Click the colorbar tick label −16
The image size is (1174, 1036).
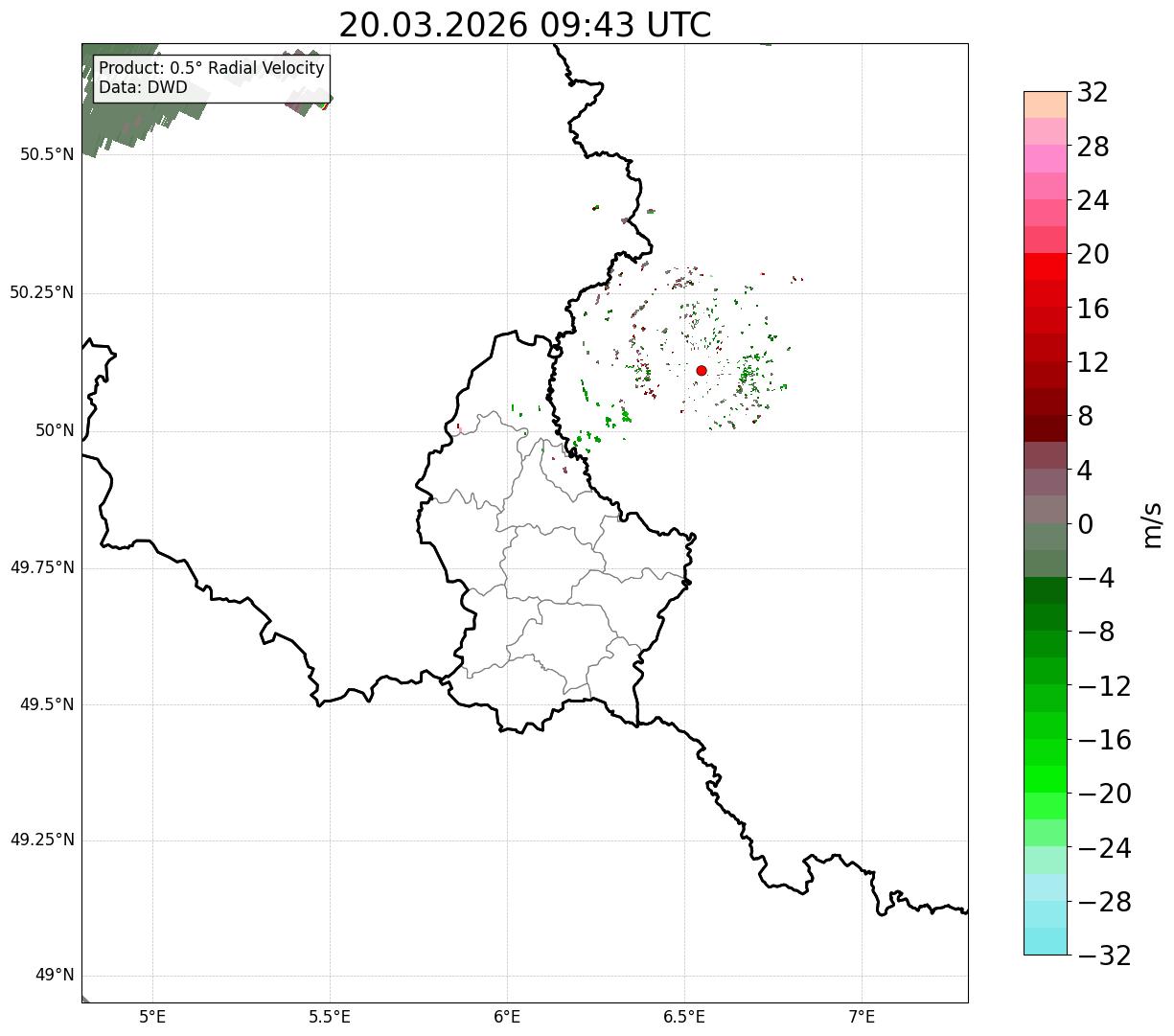pos(1104,740)
